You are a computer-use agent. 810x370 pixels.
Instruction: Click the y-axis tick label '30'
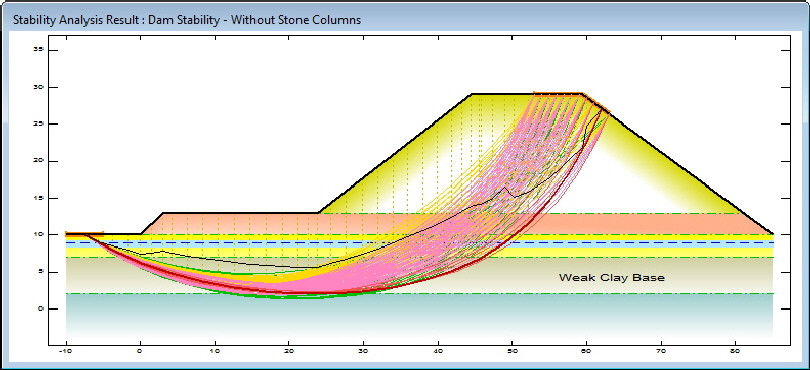pos(38,87)
